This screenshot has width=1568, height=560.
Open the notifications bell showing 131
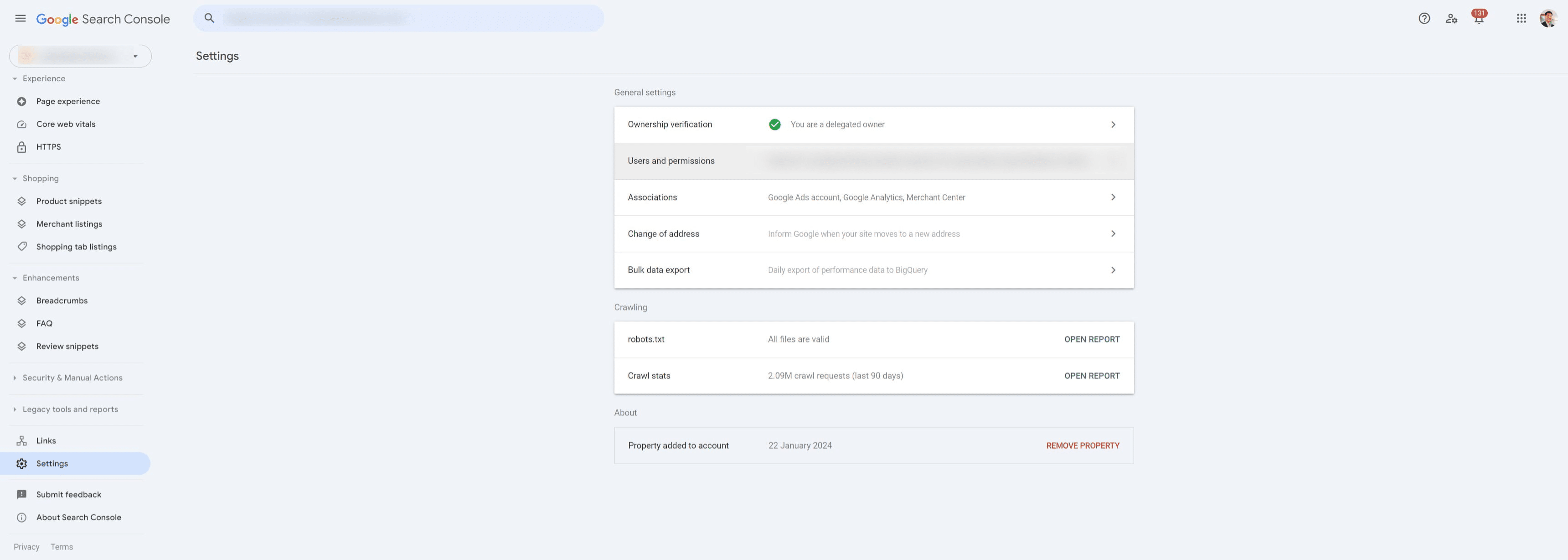[x=1479, y=19]
